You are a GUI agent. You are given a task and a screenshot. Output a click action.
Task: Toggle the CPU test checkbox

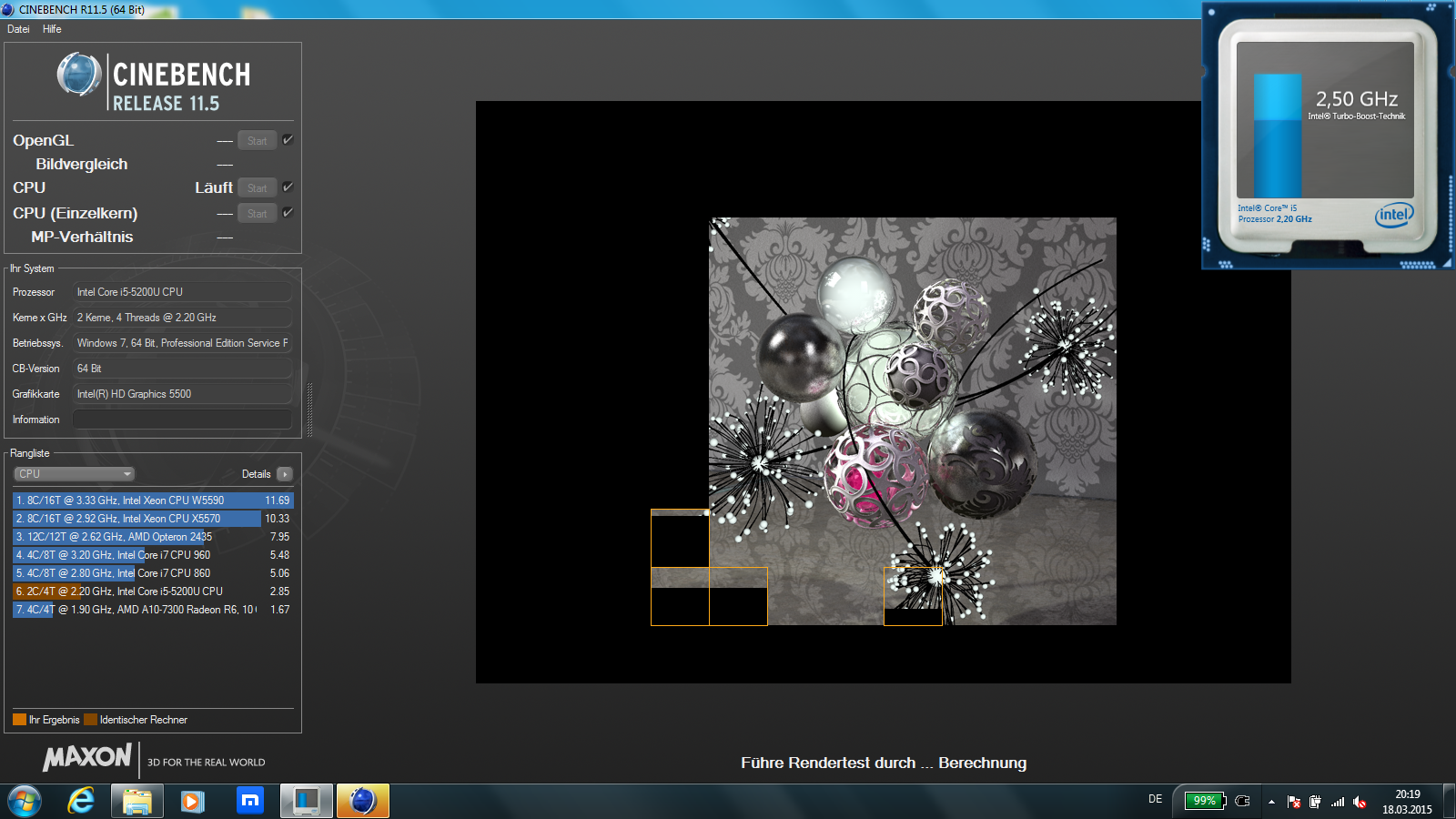tap(288, 187)
